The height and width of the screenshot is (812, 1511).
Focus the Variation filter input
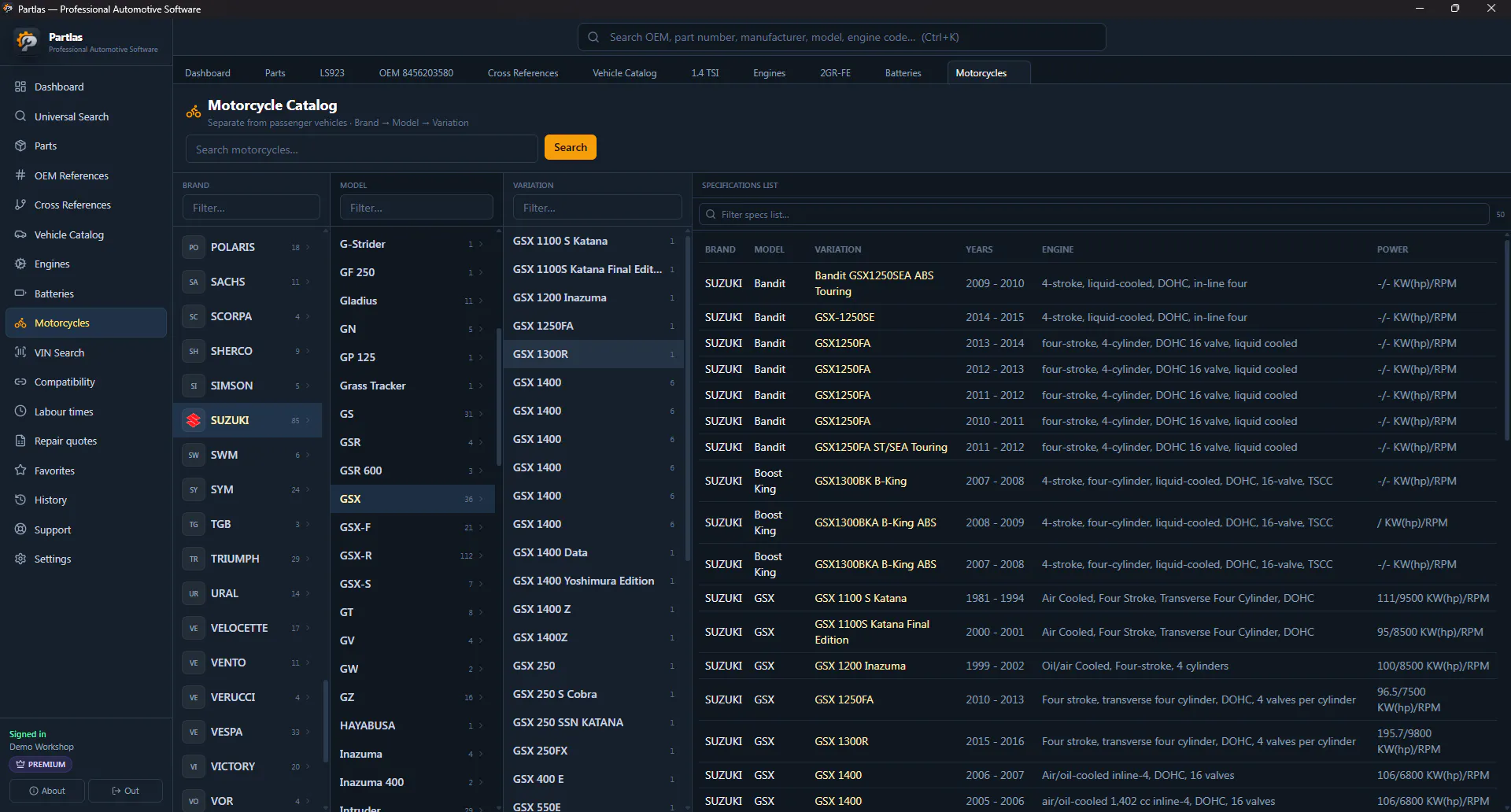[597, 208]
